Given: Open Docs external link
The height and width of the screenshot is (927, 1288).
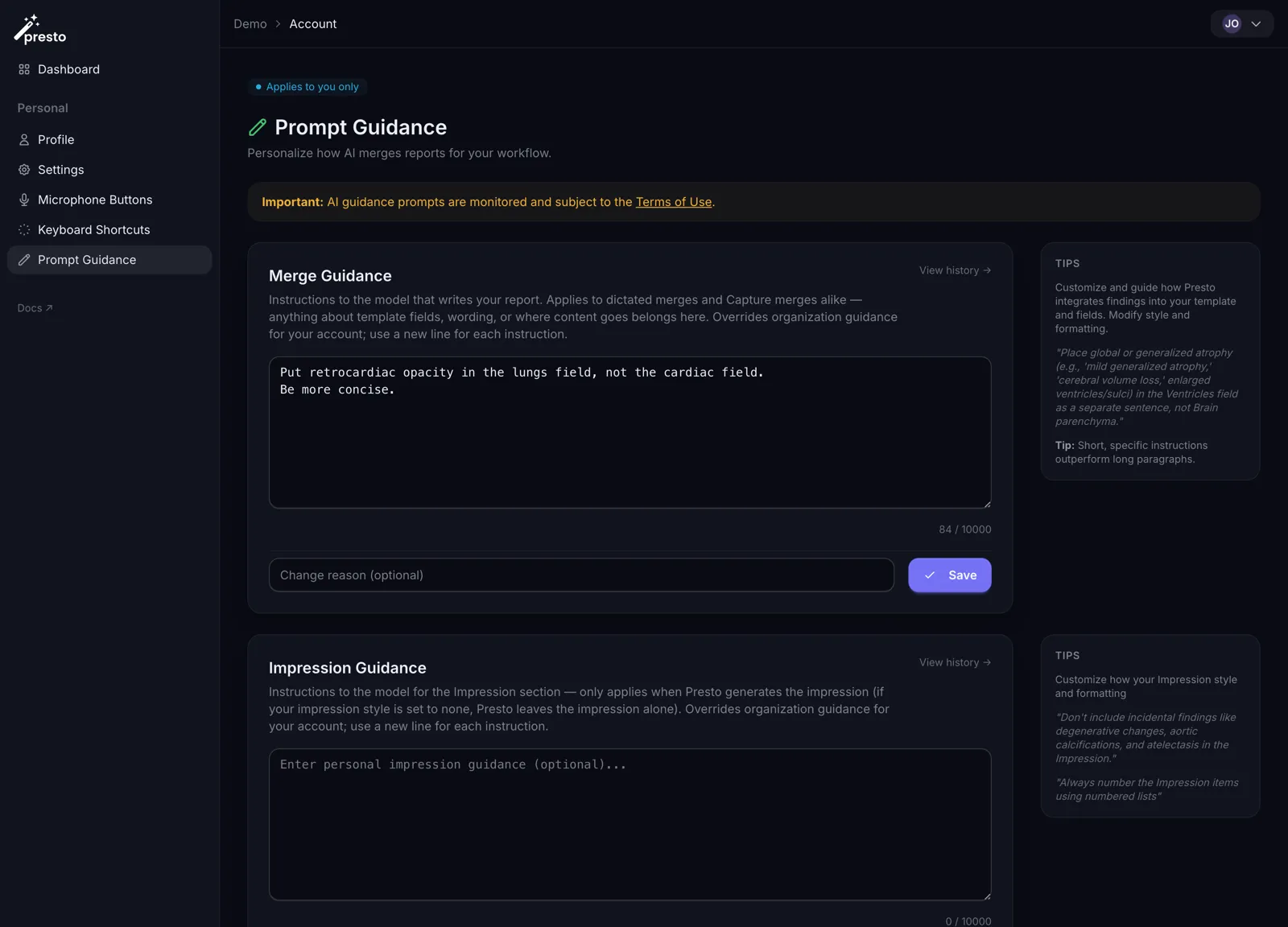Looking at the screenshot, I should [35, 308].
